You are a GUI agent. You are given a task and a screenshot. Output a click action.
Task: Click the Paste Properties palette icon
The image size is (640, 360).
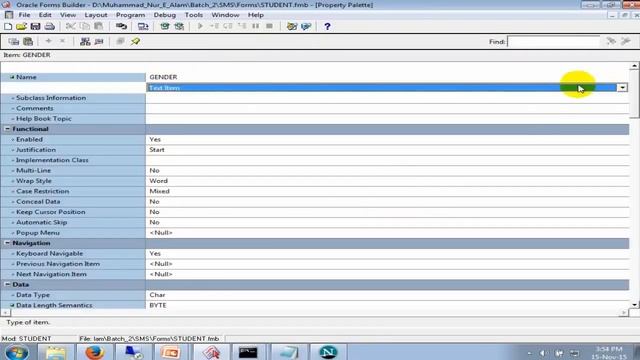point(28,41)
